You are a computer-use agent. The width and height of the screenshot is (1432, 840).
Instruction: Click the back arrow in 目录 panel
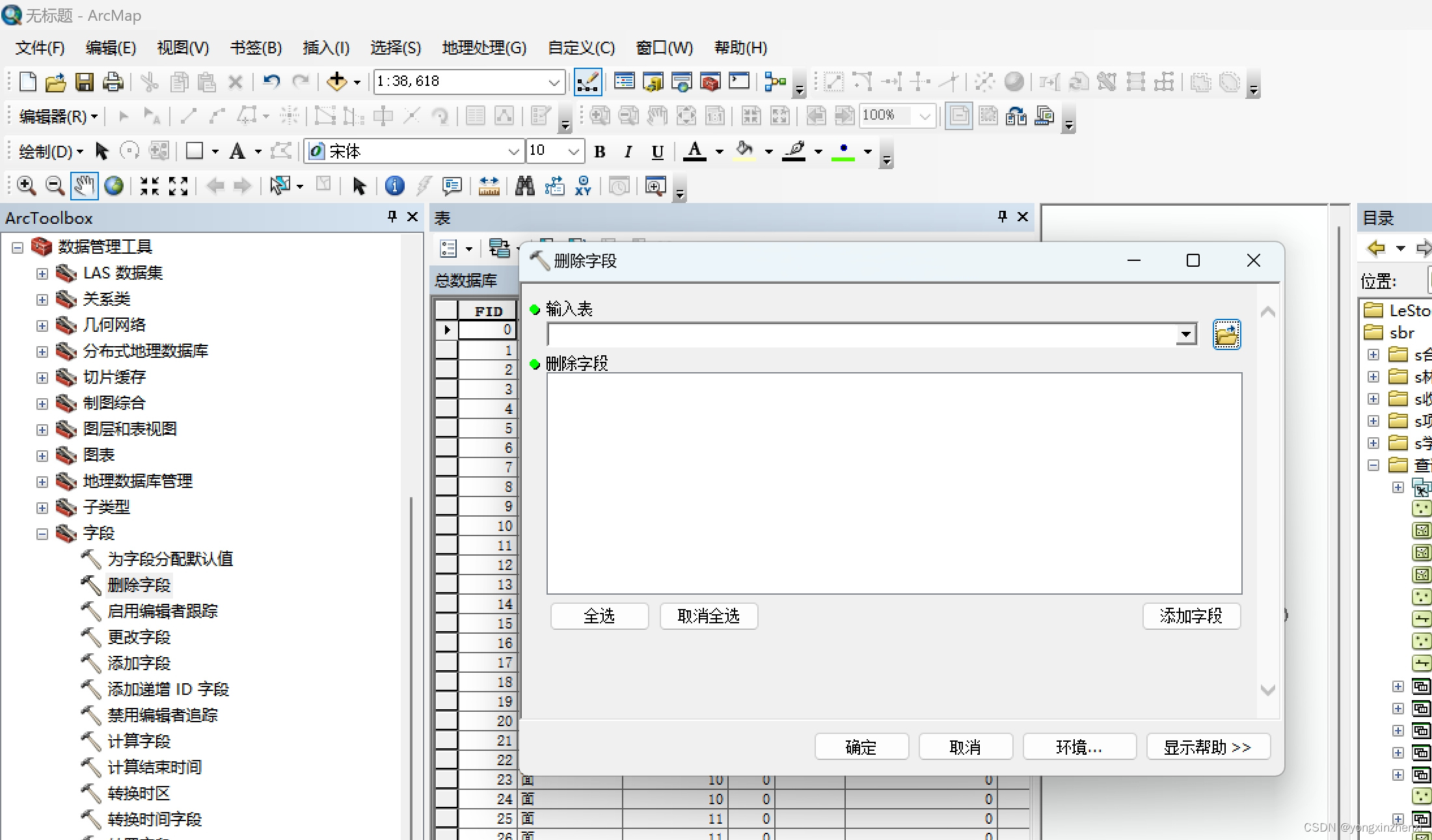(x=1376, y=248)
